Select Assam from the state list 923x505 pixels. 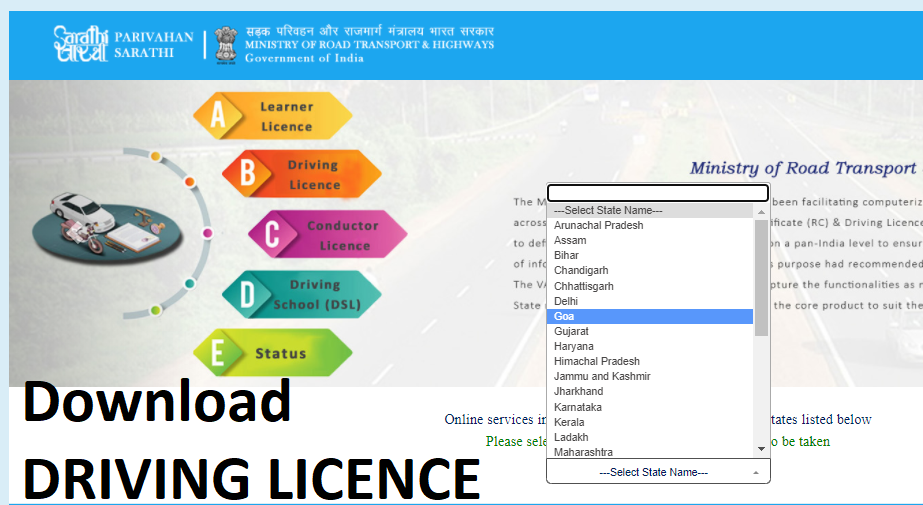(650, 240)
